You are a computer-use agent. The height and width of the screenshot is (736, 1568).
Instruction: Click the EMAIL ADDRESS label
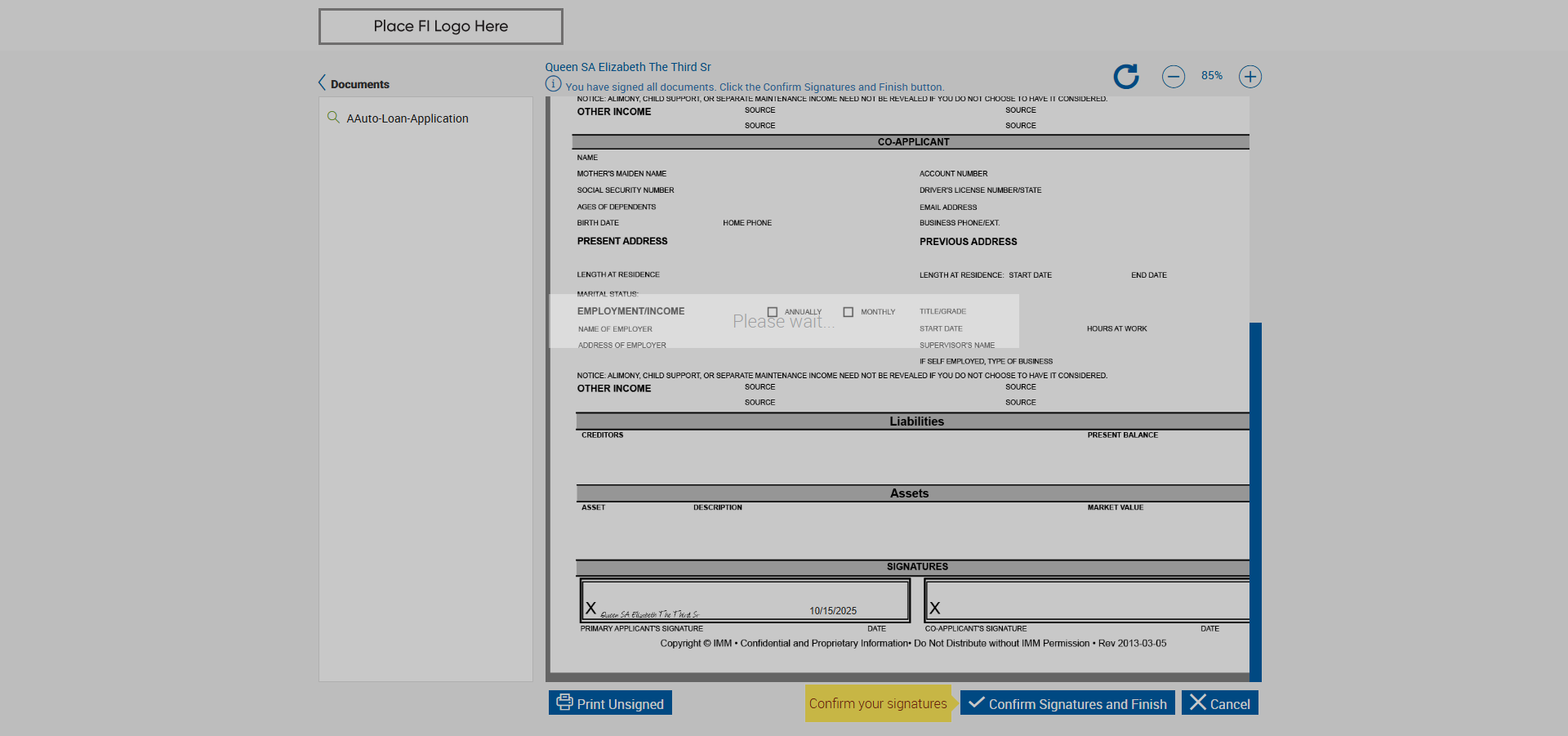948,207
